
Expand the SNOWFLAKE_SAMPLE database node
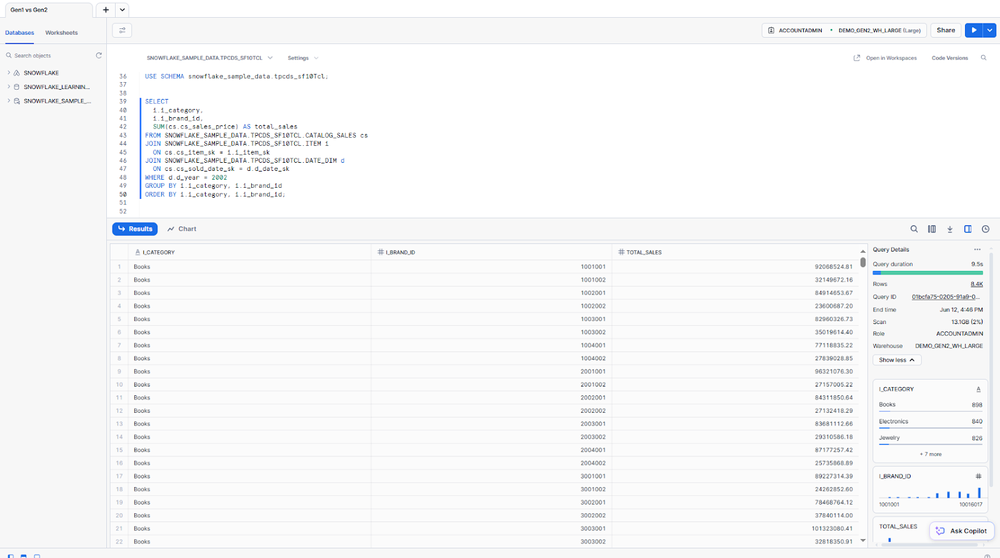coord(8,101)
